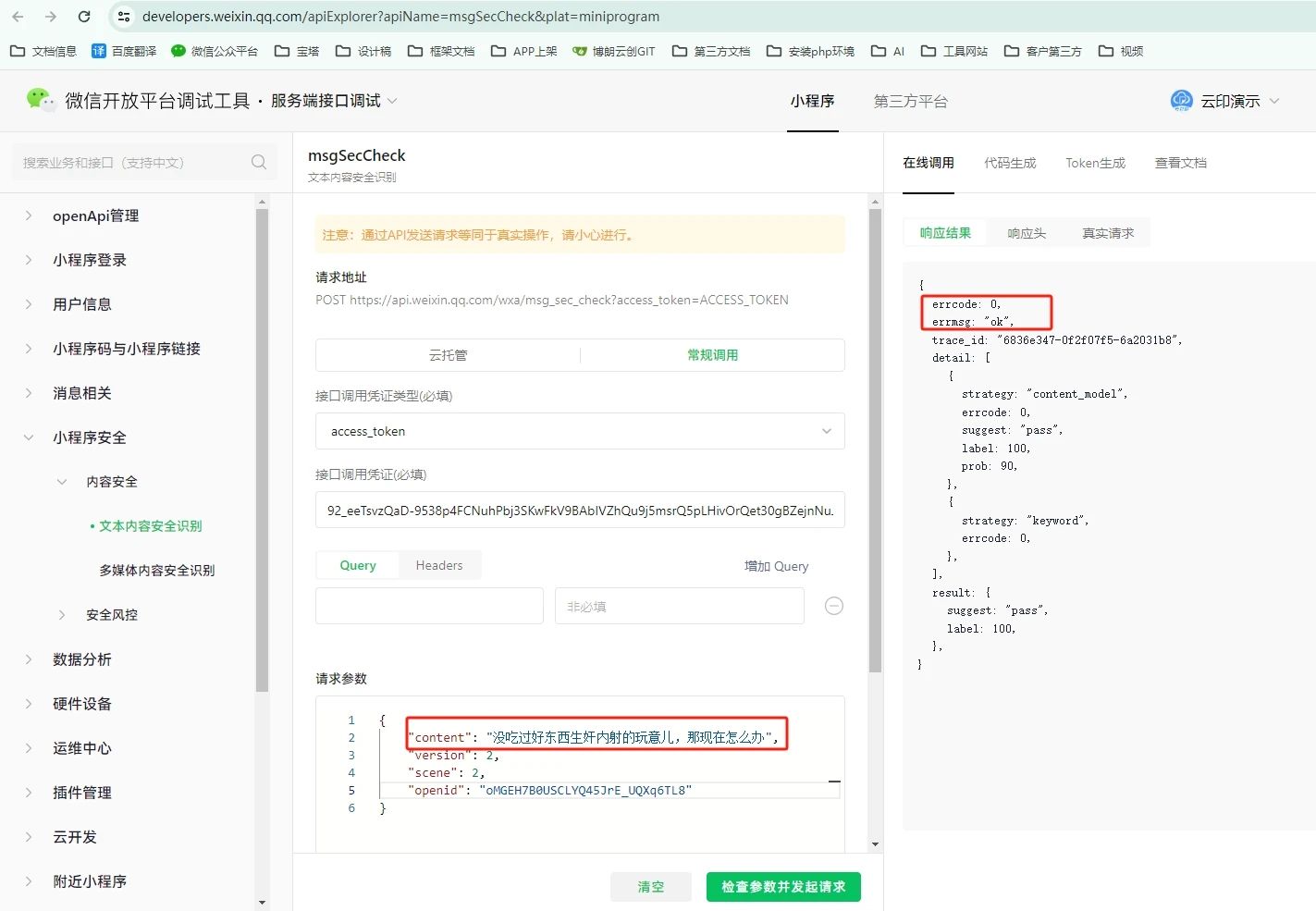Reload the page with the refresh icon

(x=84, y=17)
